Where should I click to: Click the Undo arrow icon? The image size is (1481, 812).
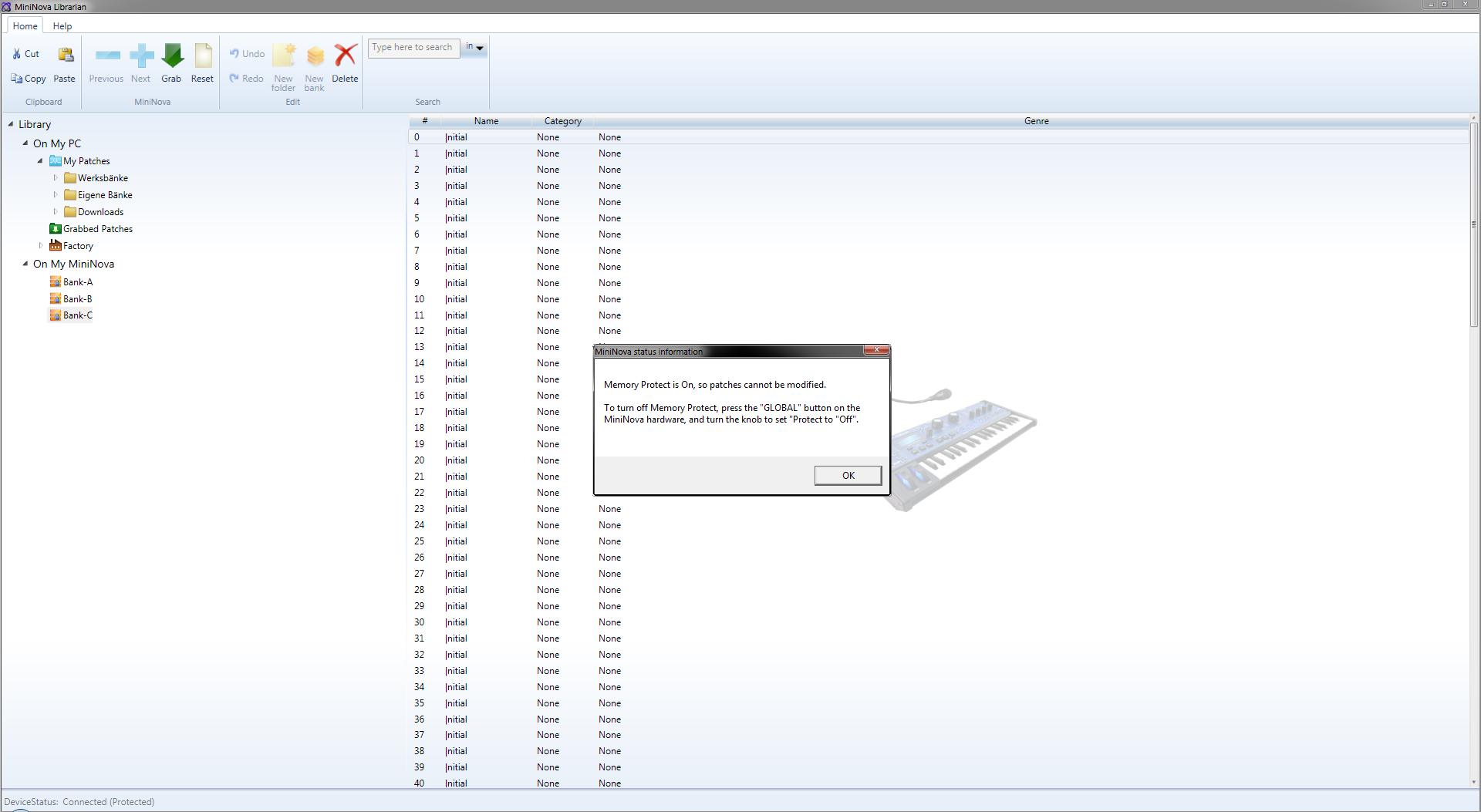tap(234, 53)
